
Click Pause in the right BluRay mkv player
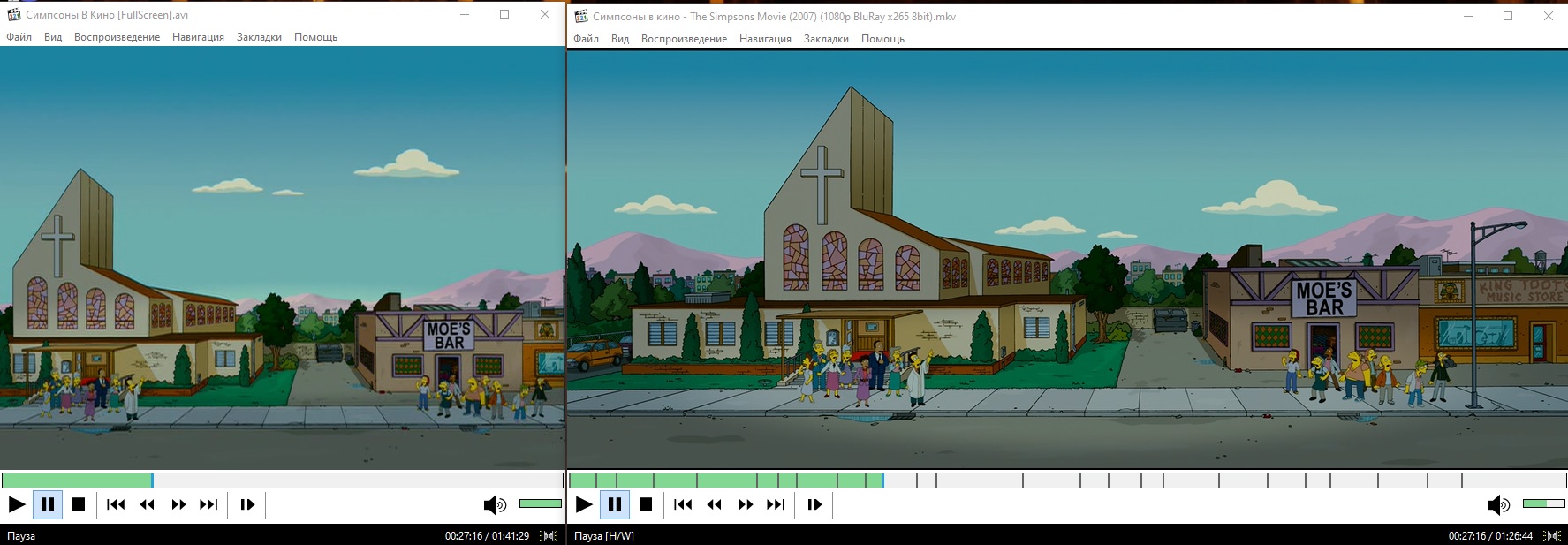[615, 504]
